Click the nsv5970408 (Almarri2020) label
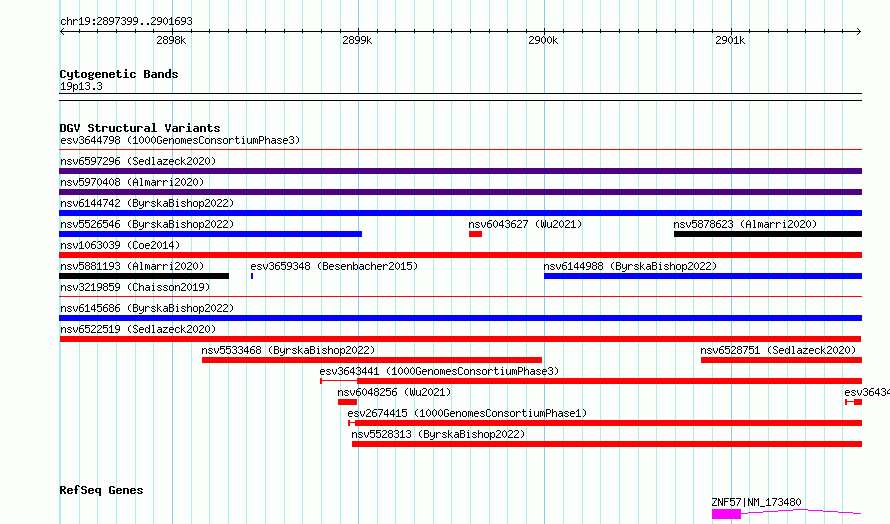Image resolution: width=890 pixels, height=524 pixels. pos(132,182)
